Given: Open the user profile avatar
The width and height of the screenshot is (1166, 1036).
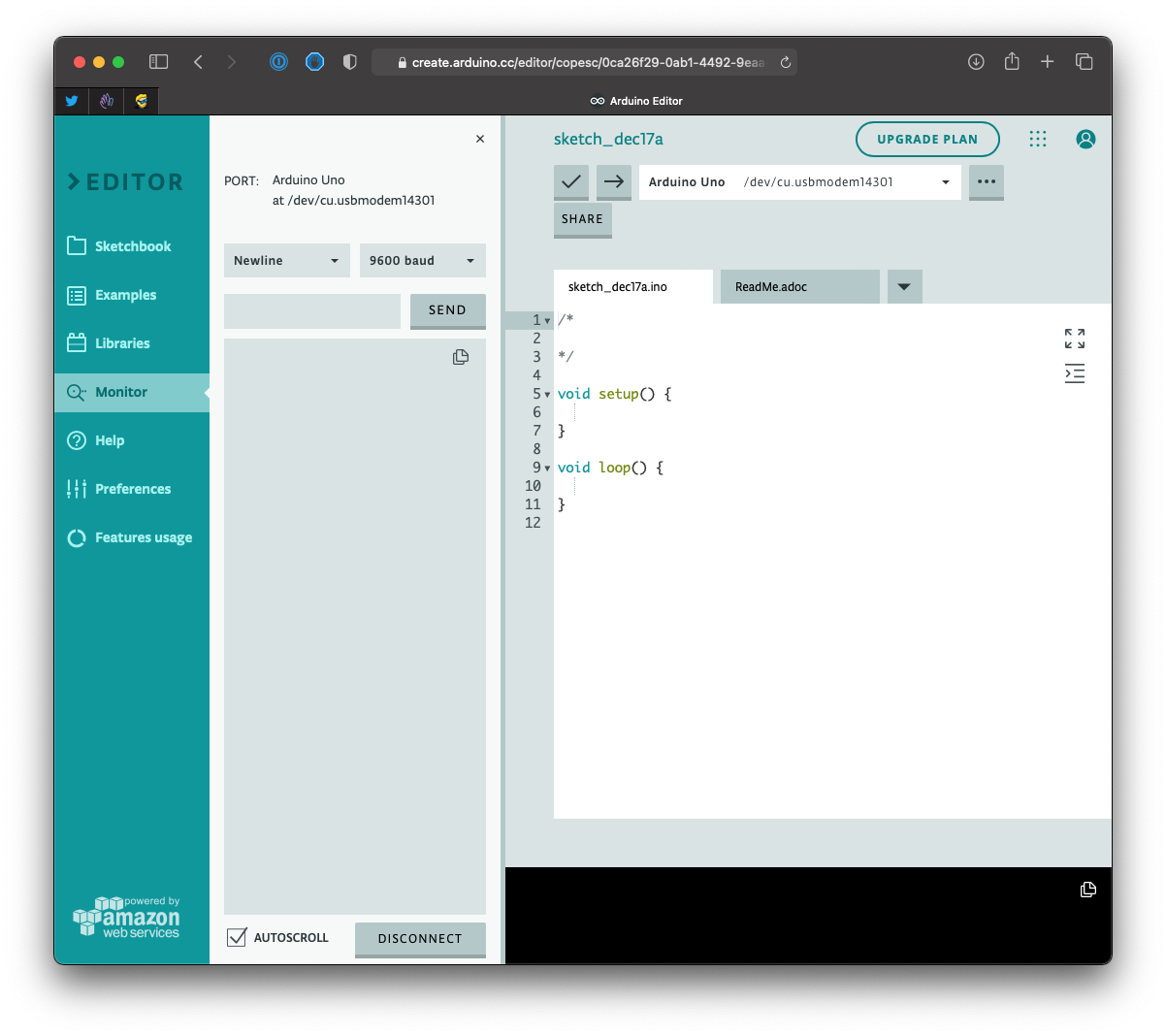Looking at the screenshot, I should [1085, 139].
